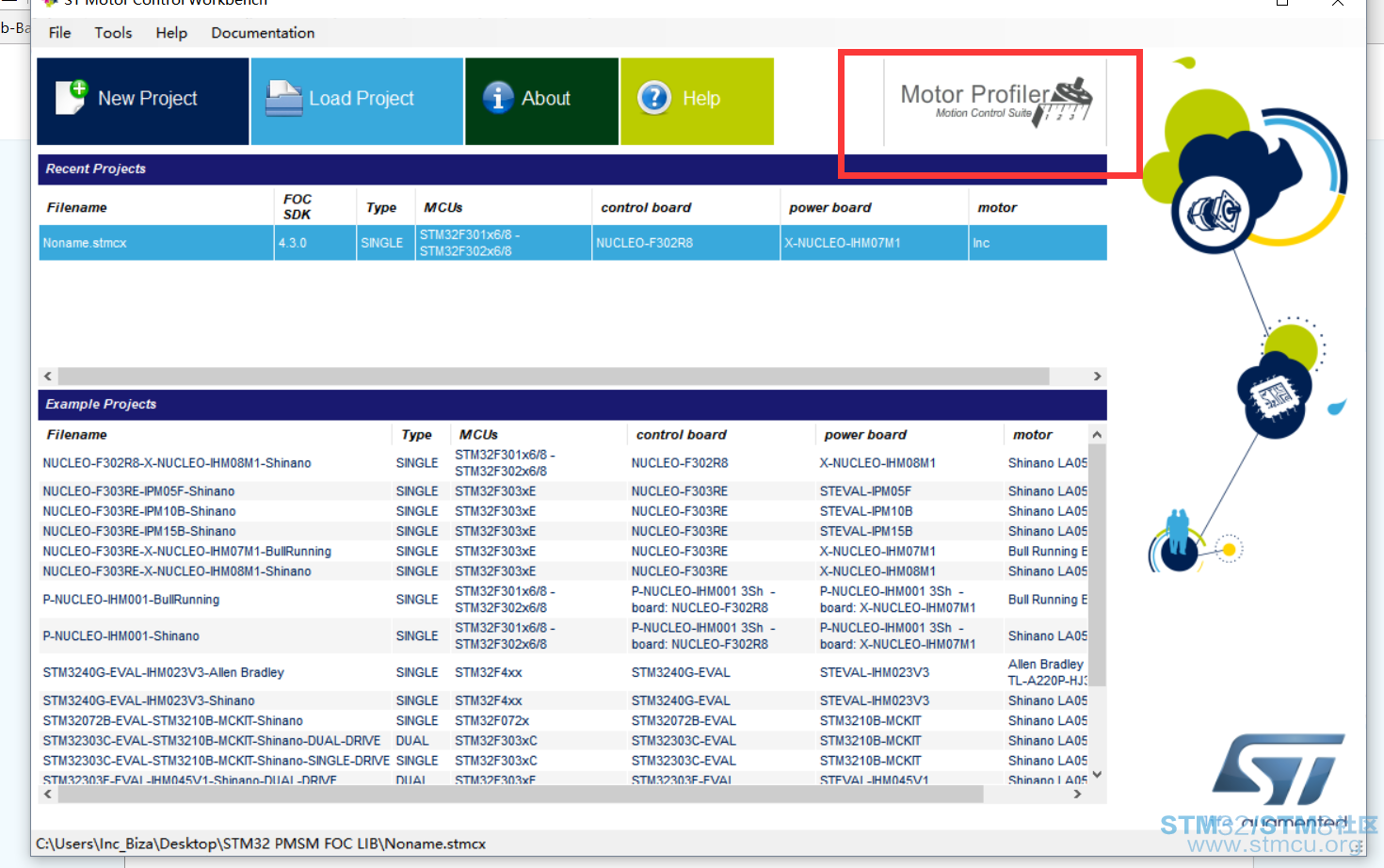Click Example Projects Type column header
This screenshot has height=868, width=1384.
click(x=417, y=434)
